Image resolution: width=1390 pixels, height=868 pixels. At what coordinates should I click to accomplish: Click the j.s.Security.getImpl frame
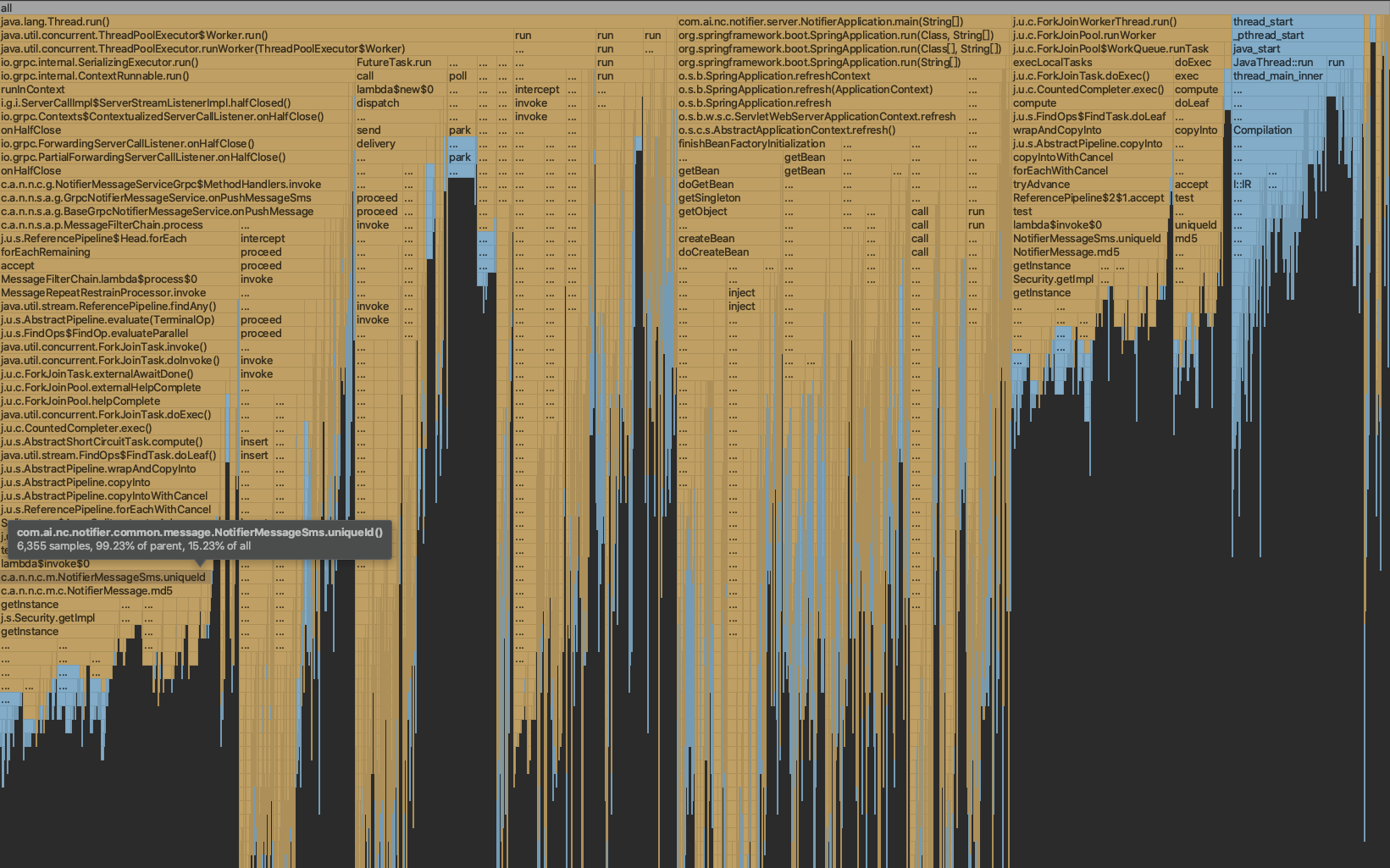pos(59,617)
